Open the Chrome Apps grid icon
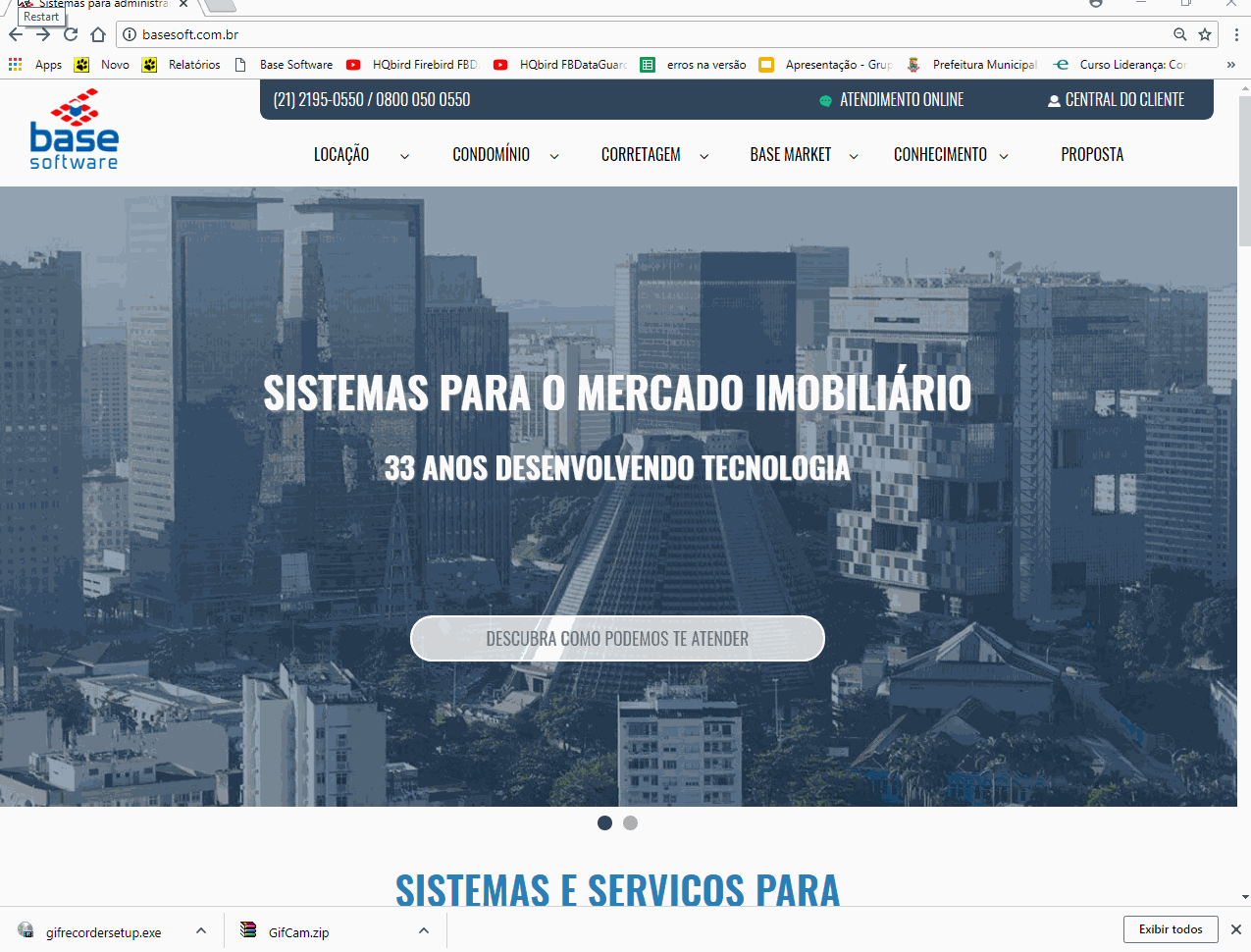The image size is (1251, 952). 15,65
